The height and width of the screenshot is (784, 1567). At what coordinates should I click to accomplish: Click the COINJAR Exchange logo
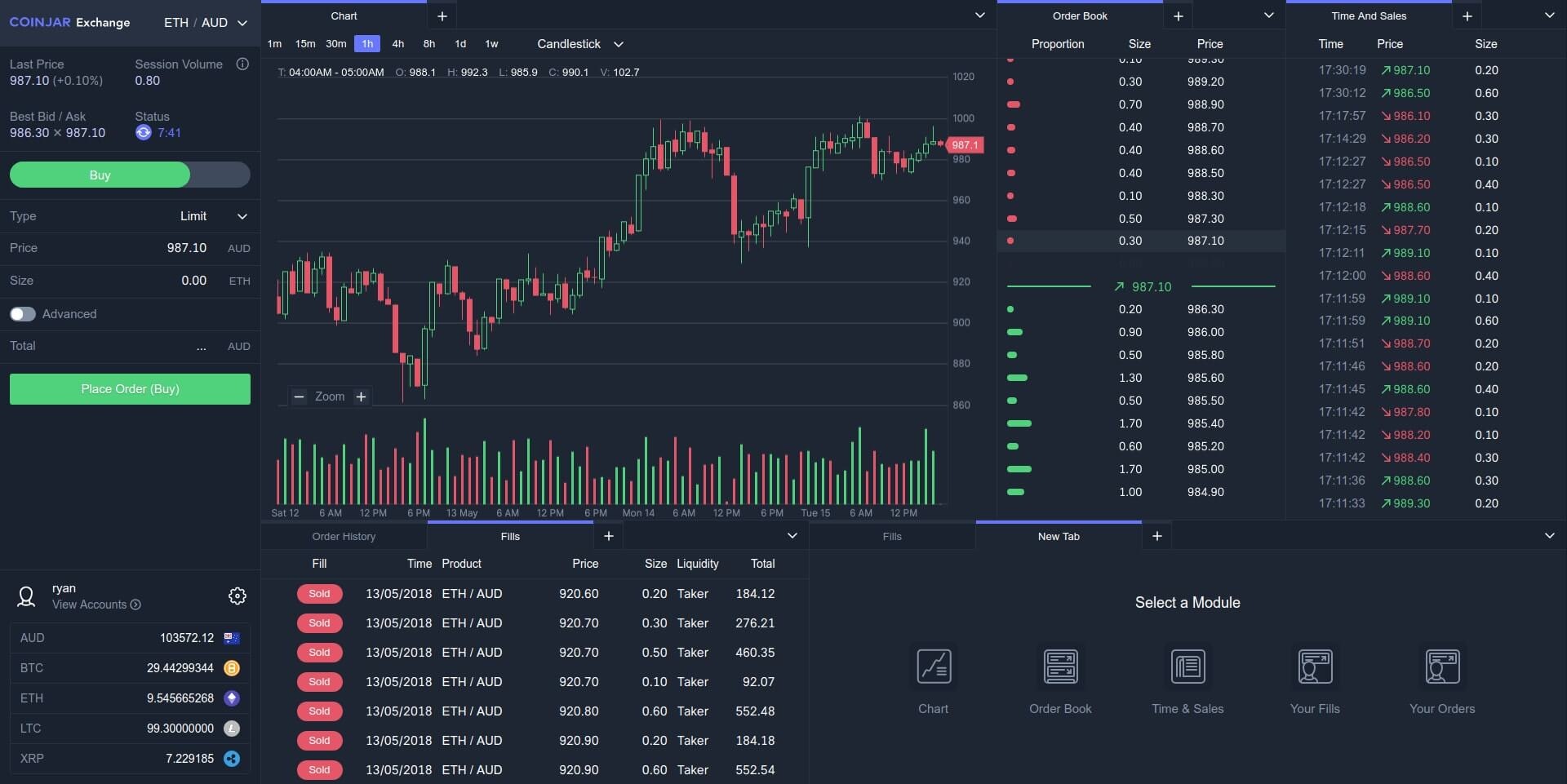69,22
